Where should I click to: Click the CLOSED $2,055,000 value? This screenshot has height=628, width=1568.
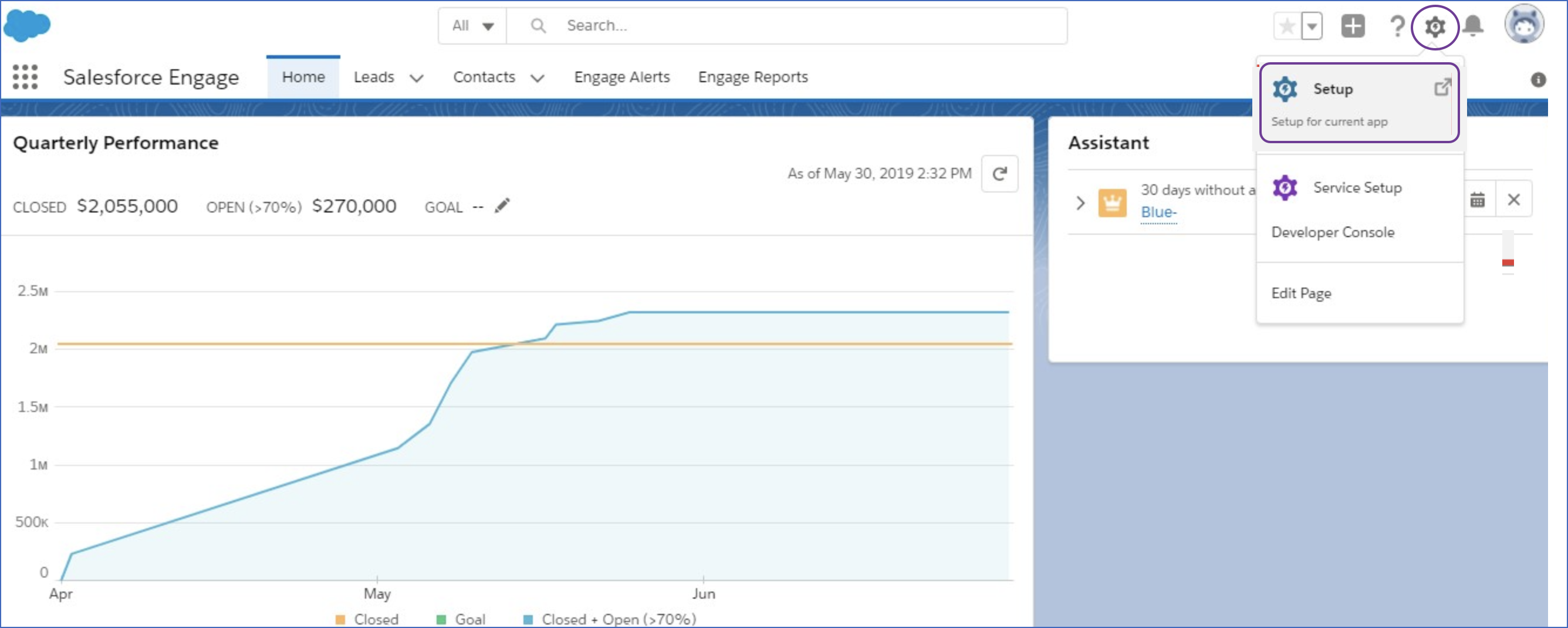pyautogui.click(x=127, y=206)
